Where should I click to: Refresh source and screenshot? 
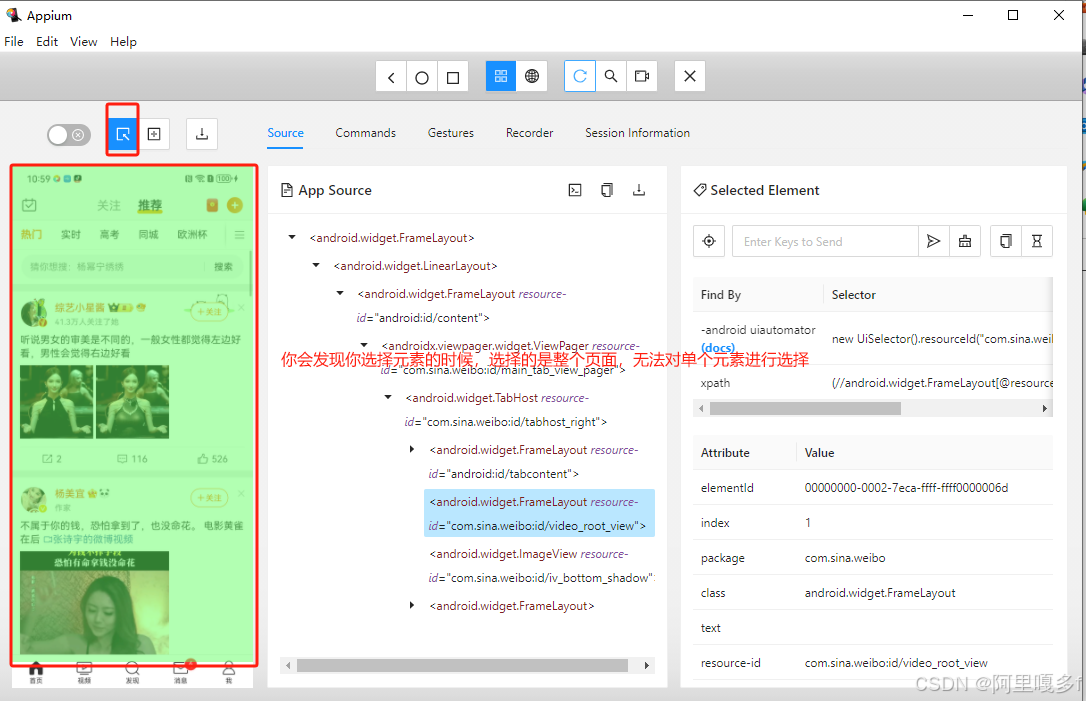[580, 76]
